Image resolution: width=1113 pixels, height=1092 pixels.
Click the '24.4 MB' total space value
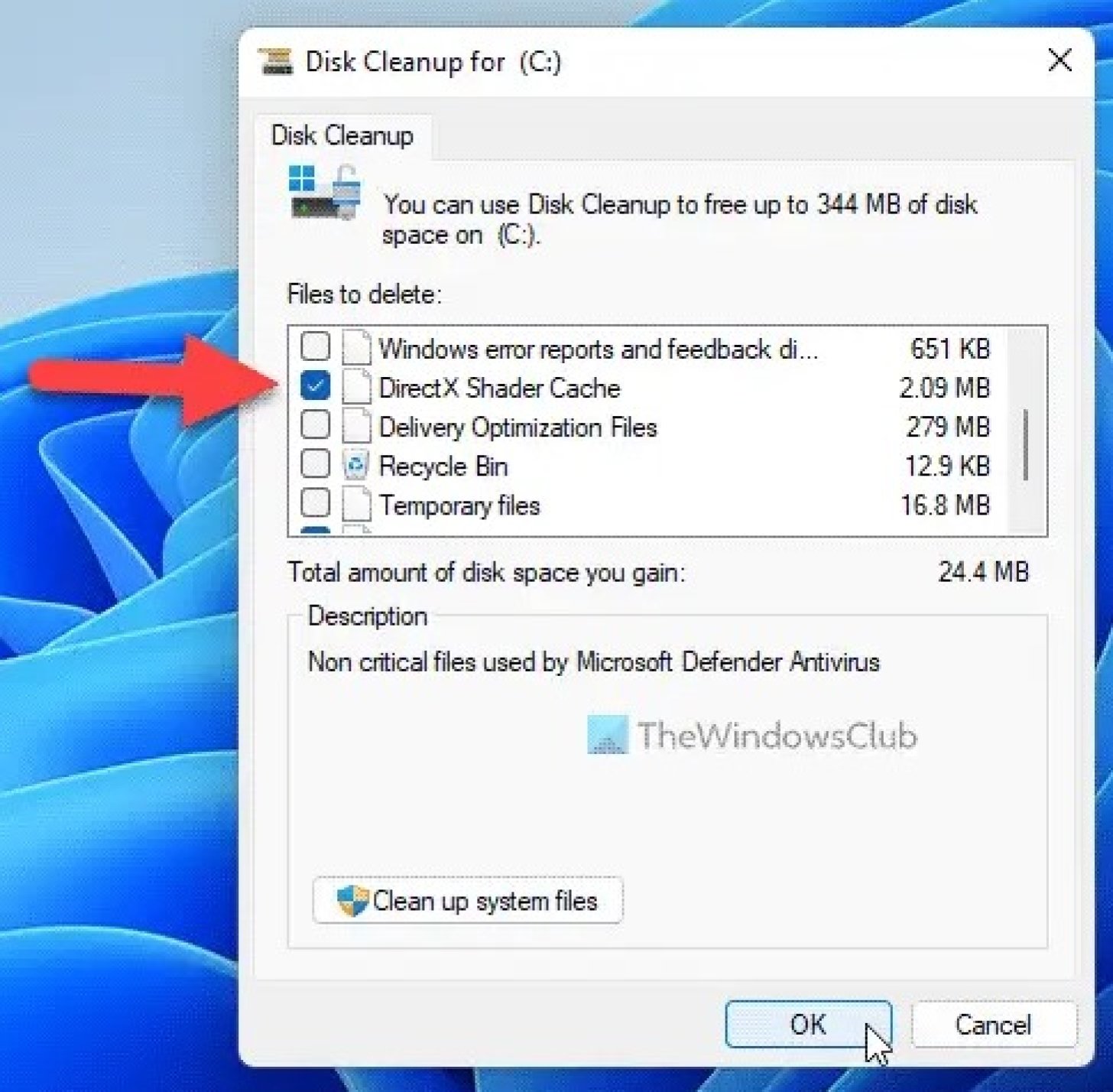click(984, 571)
